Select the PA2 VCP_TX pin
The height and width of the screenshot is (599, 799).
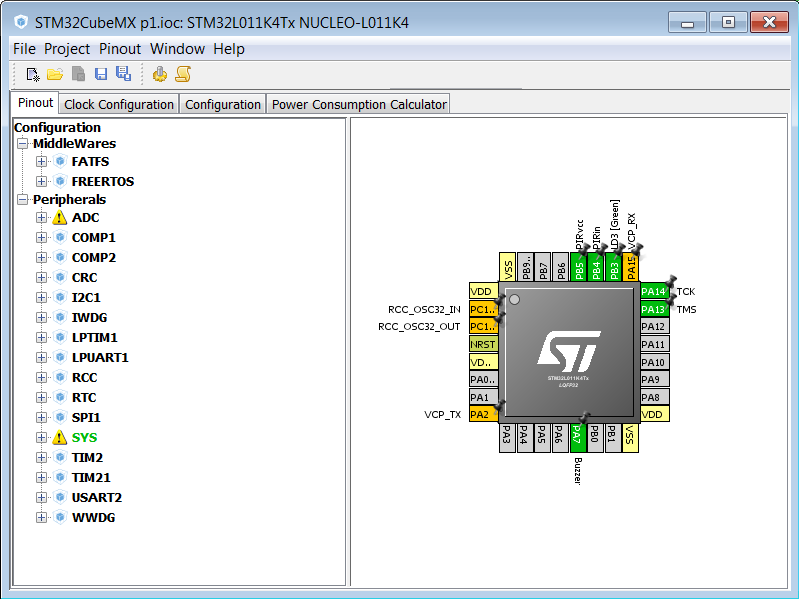click(484, 415)
